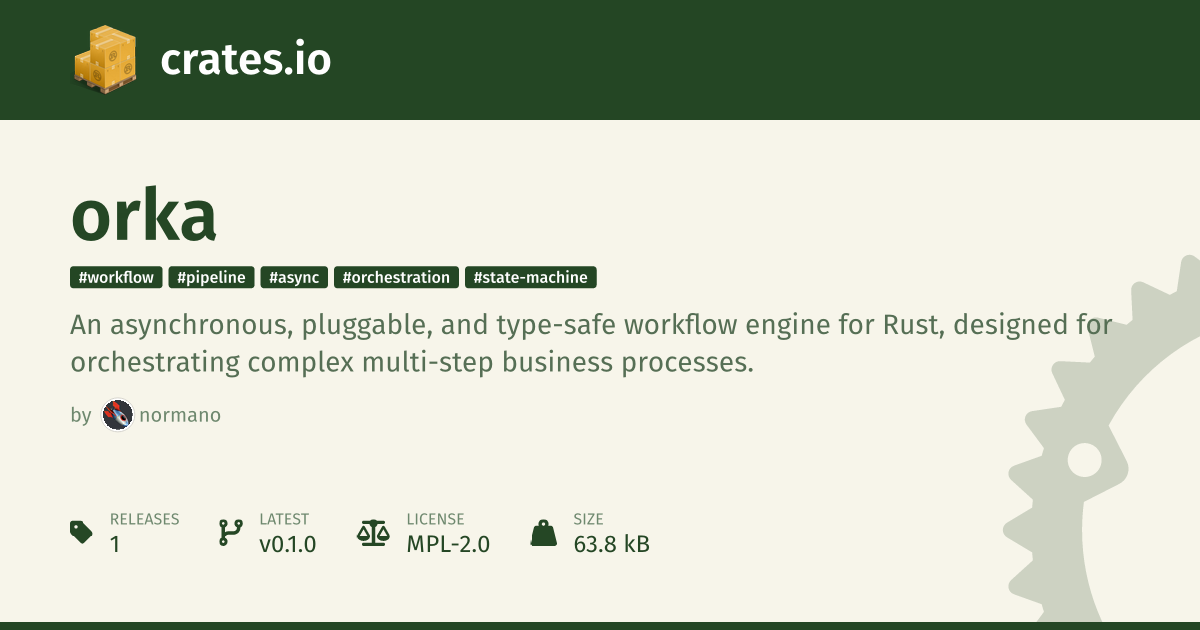Click the crates.io site title
The height and width of the screenshot is (630, 1200).
click(245, 60)
